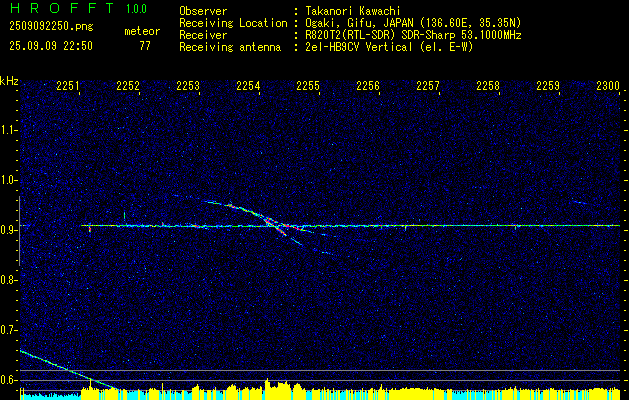Click observer name Takanori Kawachi
This screenshot has width=629, height=400.
pos(352,11)
